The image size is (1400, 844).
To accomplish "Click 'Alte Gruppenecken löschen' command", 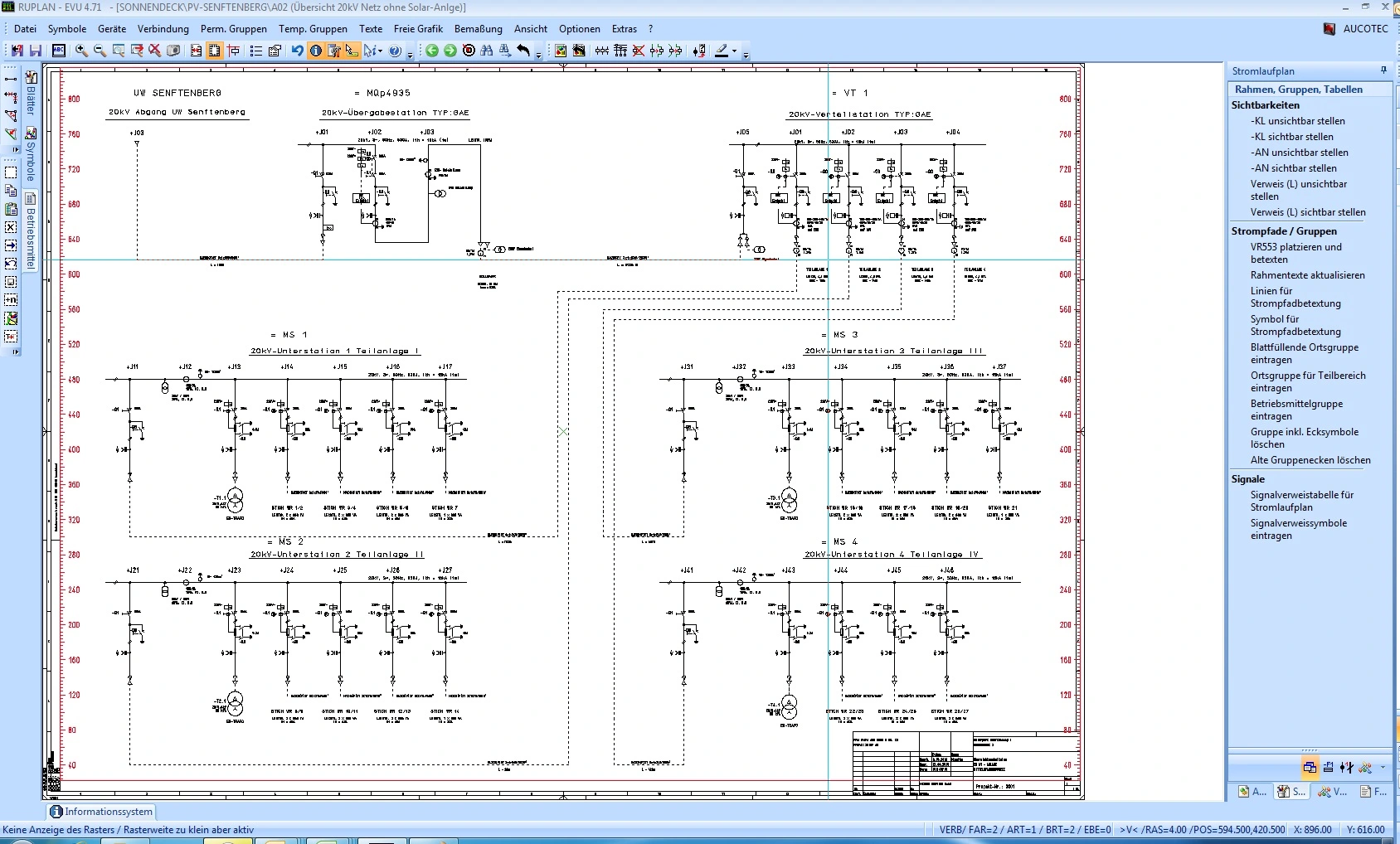I will coord(1310,460).
